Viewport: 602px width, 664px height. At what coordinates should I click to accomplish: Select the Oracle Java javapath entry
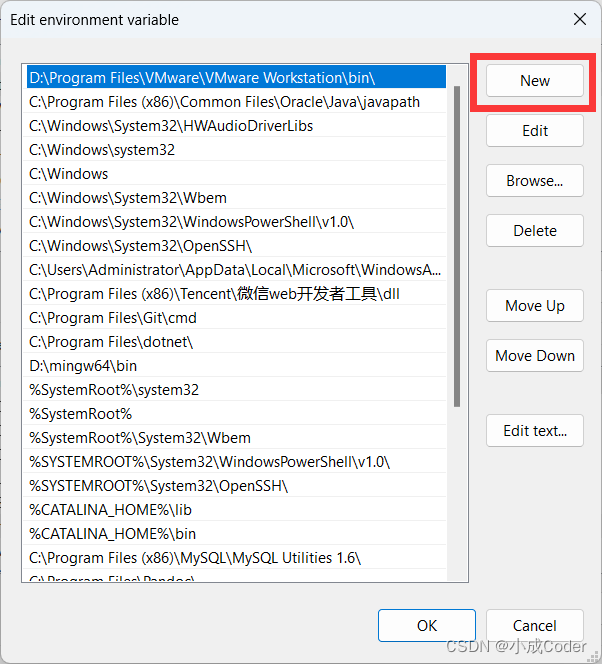[x=224, y=102]
